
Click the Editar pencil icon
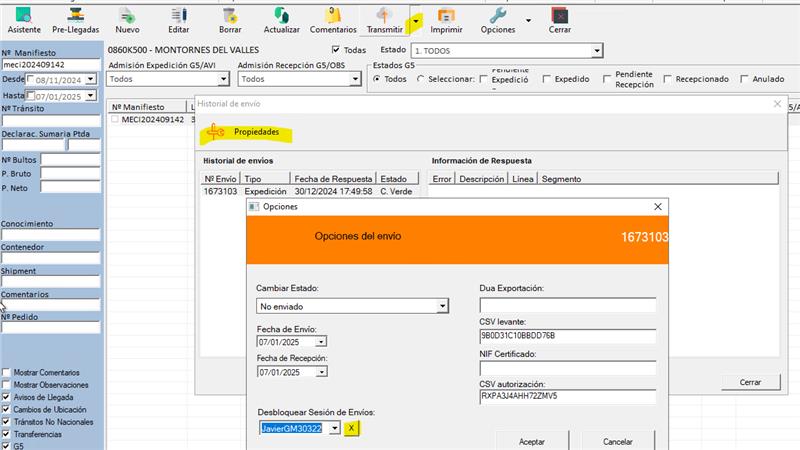pyautogui.click(x=179, y=18)
